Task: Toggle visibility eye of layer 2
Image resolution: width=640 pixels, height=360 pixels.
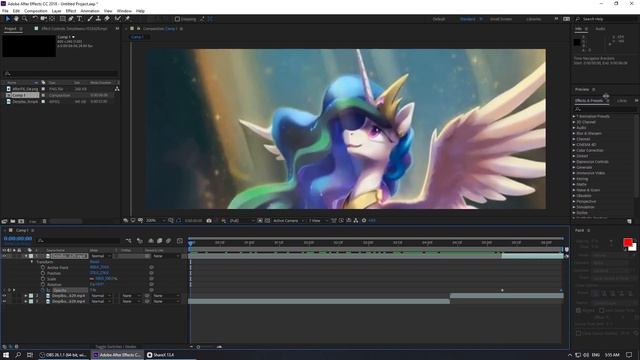Action: (4, 296)
